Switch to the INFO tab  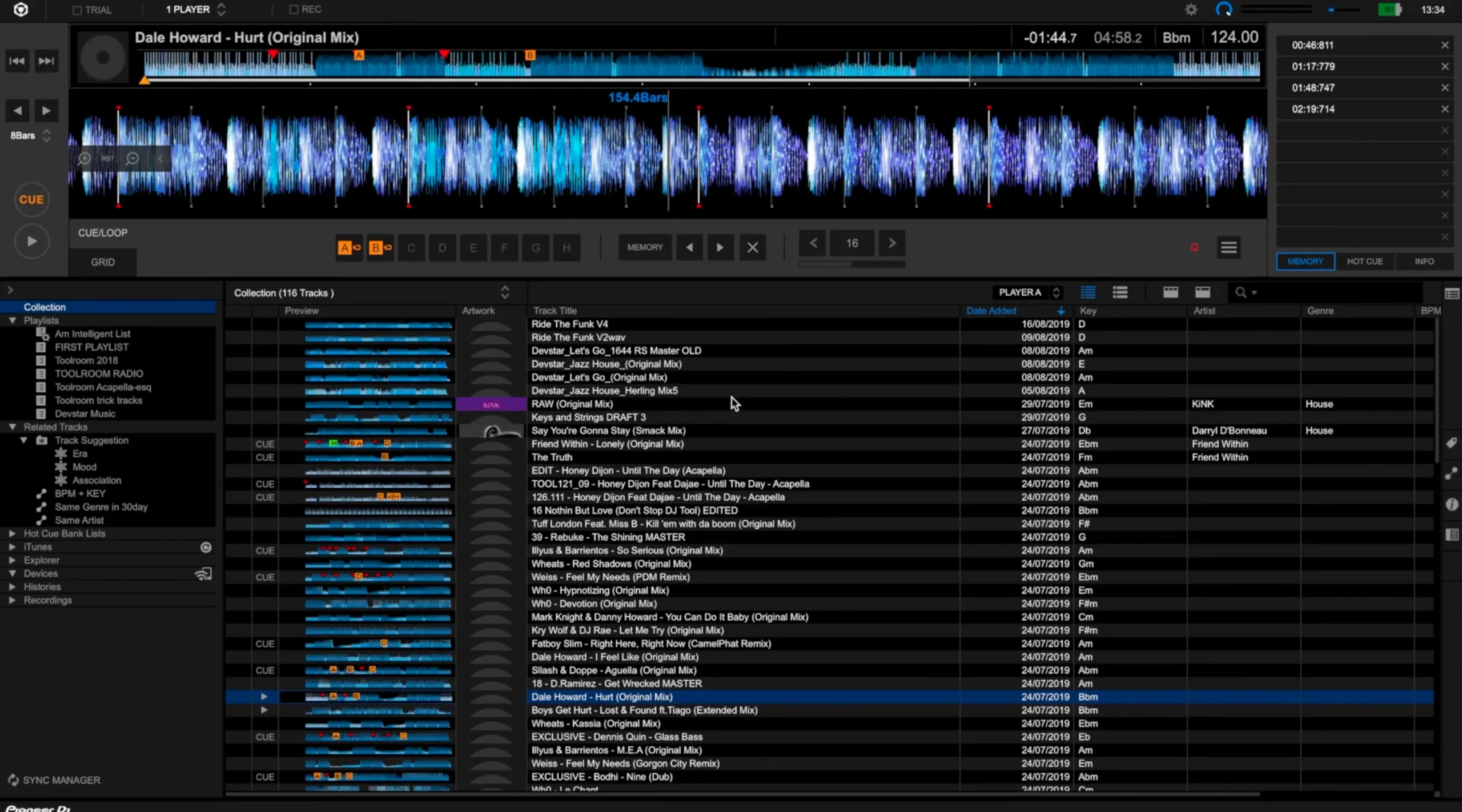tap(1424, 262)
